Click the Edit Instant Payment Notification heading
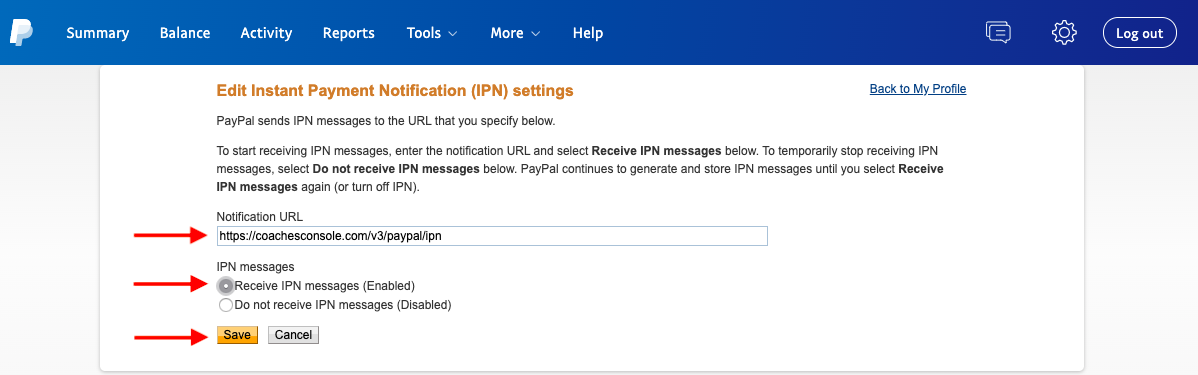The image size is (1198, 375). [395, 91]
